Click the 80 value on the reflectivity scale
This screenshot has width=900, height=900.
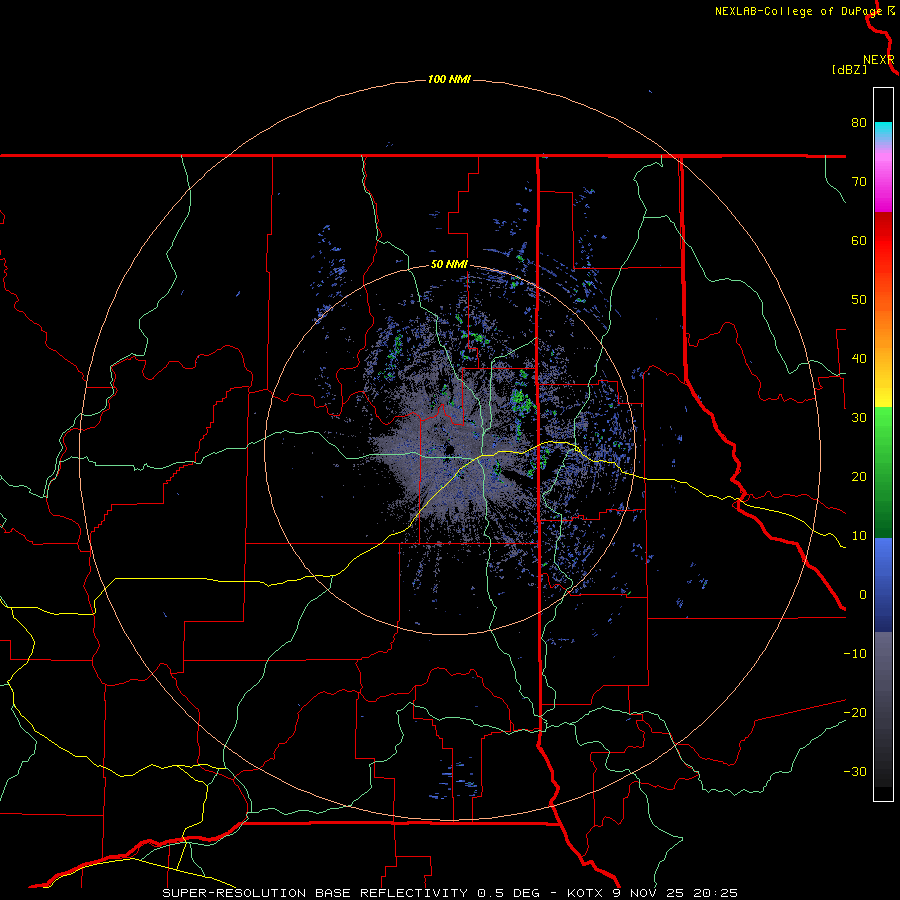click(x=859, y=122)
